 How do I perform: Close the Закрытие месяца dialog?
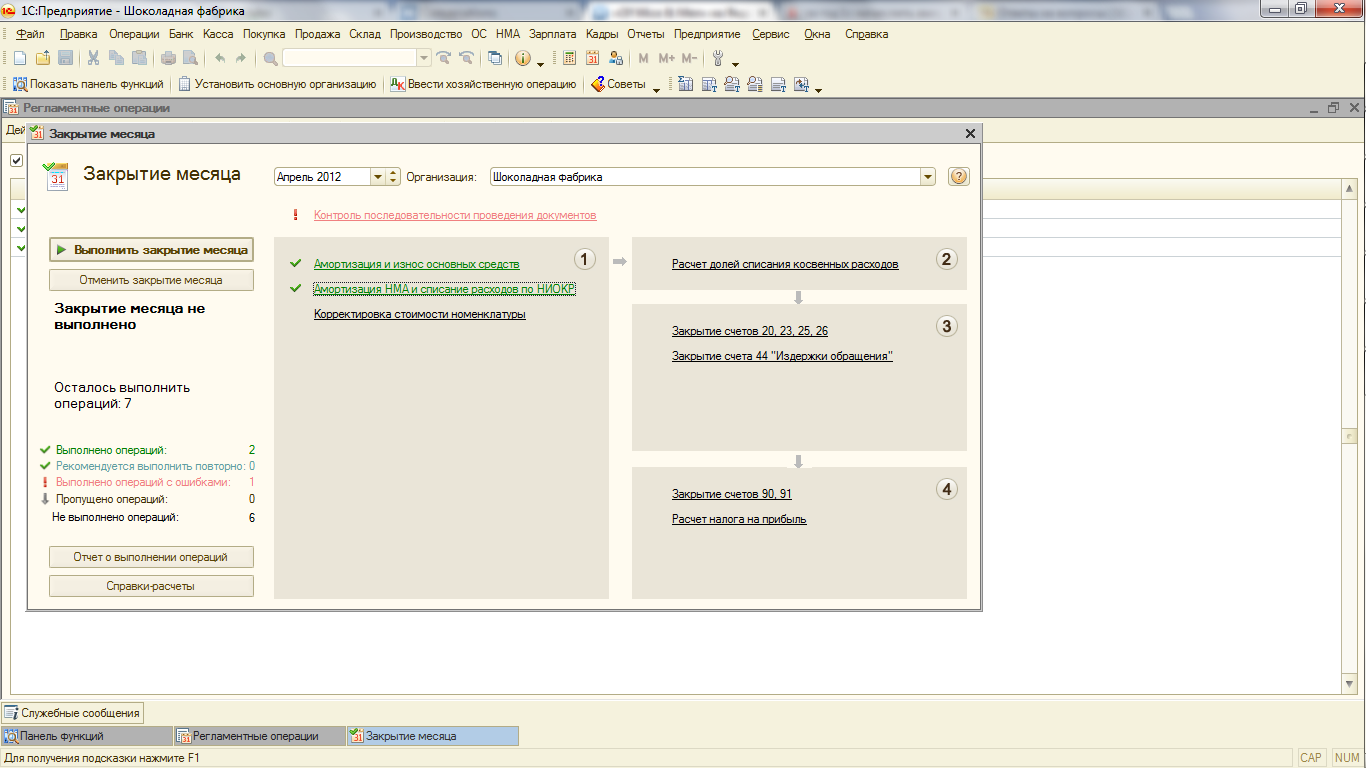pos(970,133)
